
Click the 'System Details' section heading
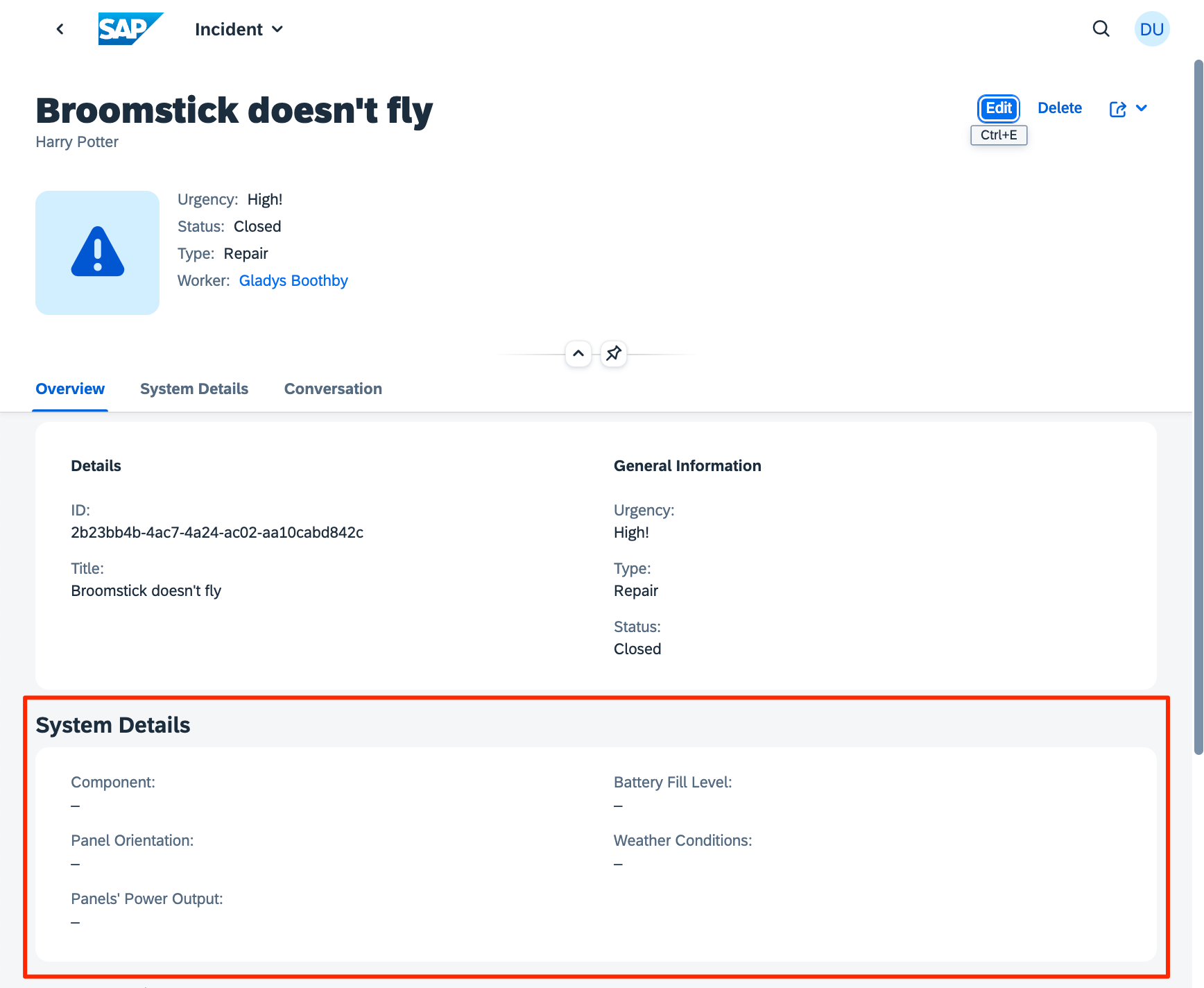(113, 725)
